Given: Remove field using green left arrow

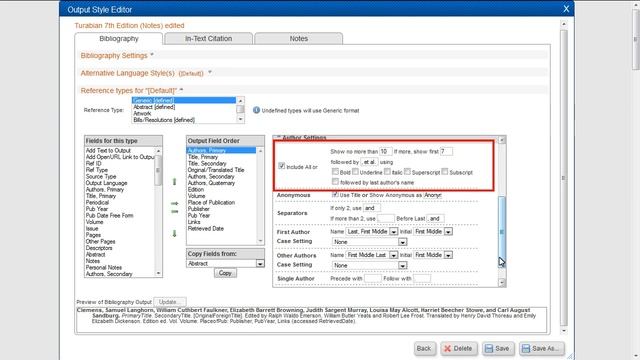Looking at the screenshot, I should point(174,211).
